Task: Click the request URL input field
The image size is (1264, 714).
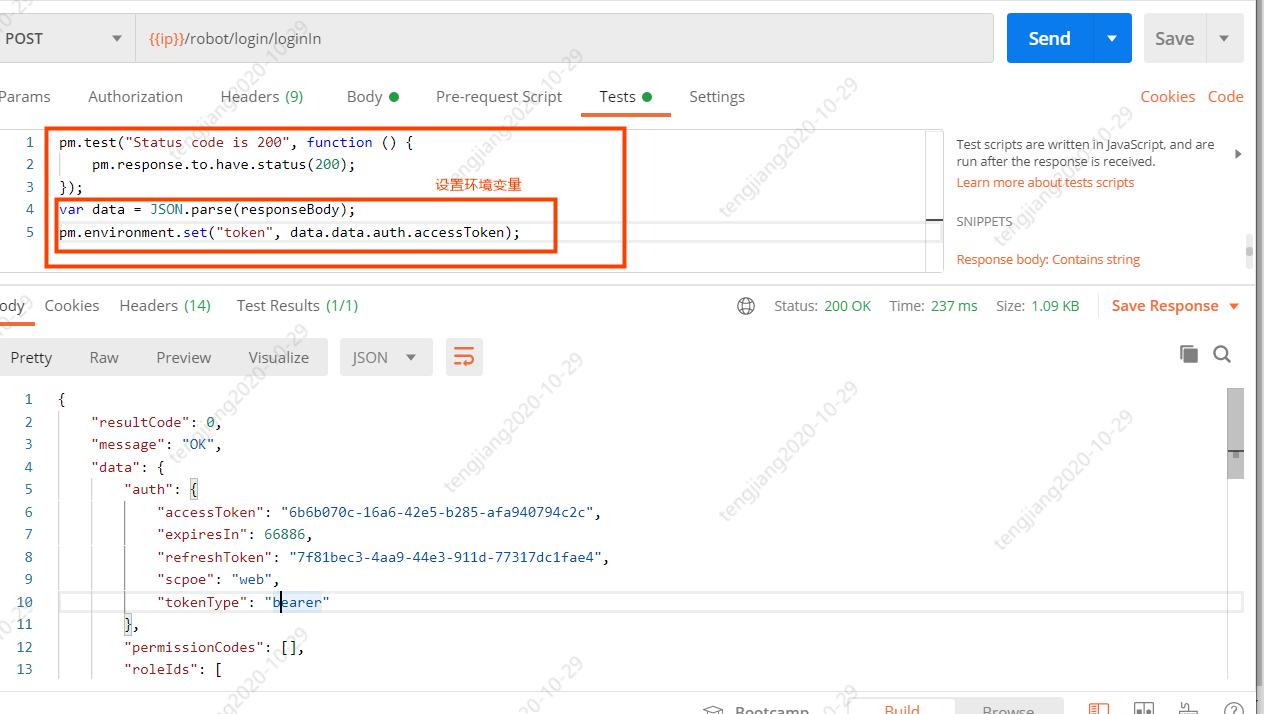Action: click(x=565, y=38)
